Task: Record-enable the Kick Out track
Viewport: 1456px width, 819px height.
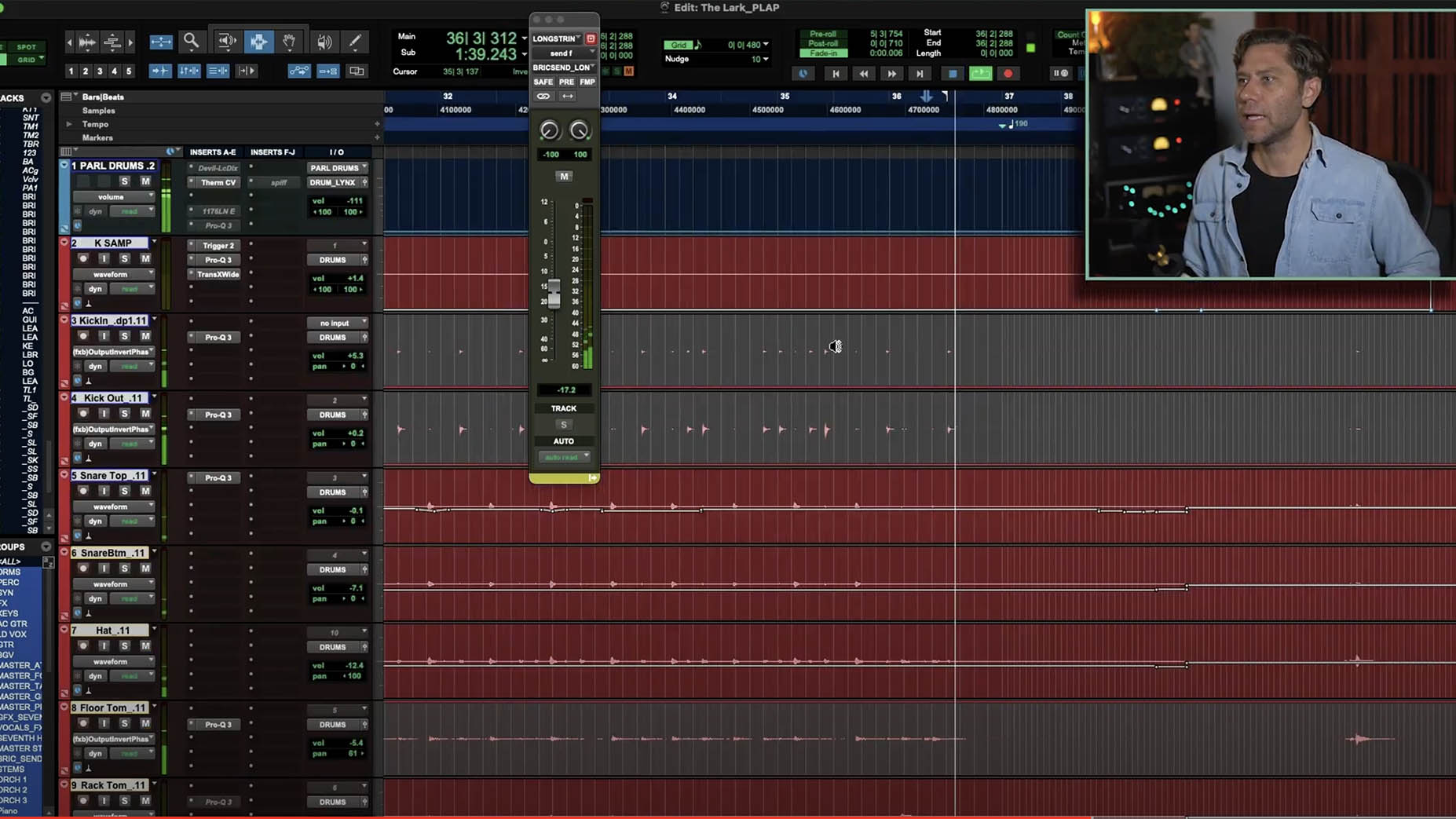Action: click(x=82, y=413)
